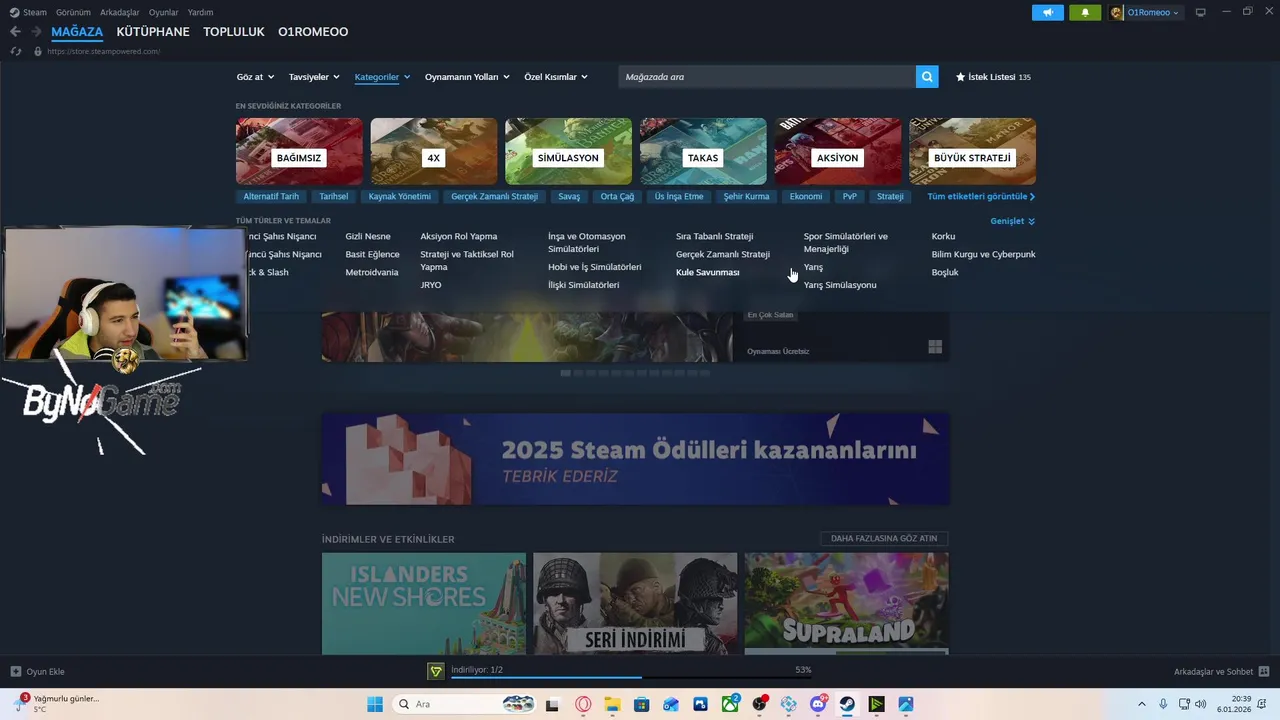Expand the Göz at dropdown
The image size is (1280, 720).
coord(255,77)
